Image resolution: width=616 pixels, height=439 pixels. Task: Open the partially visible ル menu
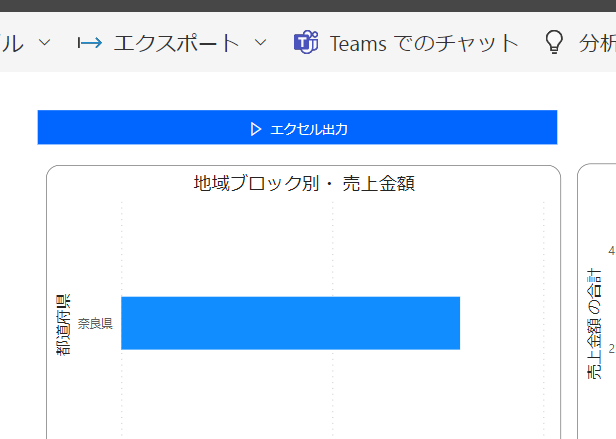click(14, 43)
